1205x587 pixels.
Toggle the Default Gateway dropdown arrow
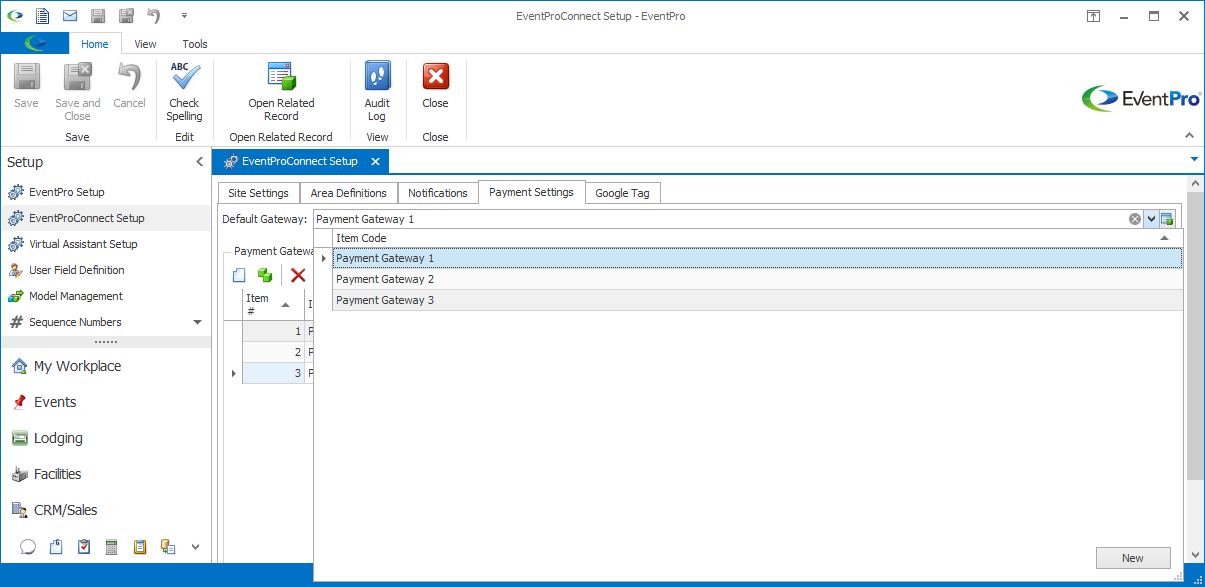click(1151, 219)
